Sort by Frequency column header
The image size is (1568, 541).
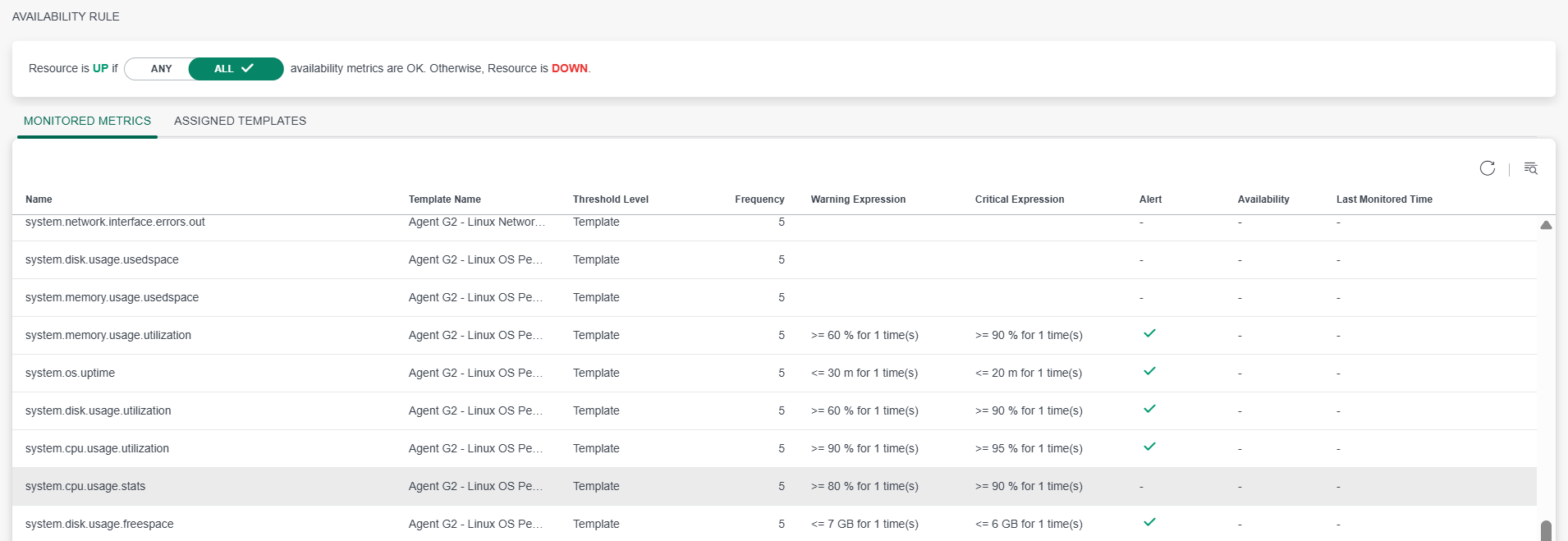(759, 199)
